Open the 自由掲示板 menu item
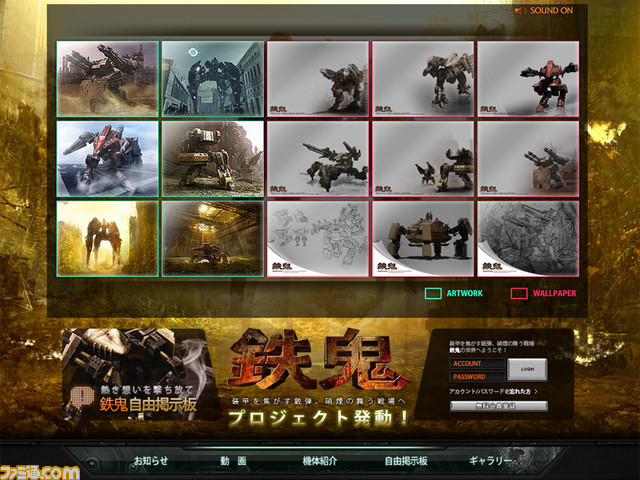 pyautogui.click(x=406, y=461)
